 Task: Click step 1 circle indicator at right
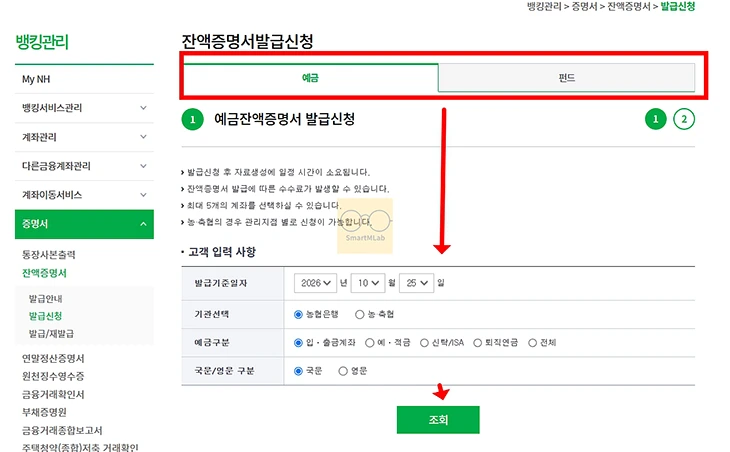pos(656,119)
